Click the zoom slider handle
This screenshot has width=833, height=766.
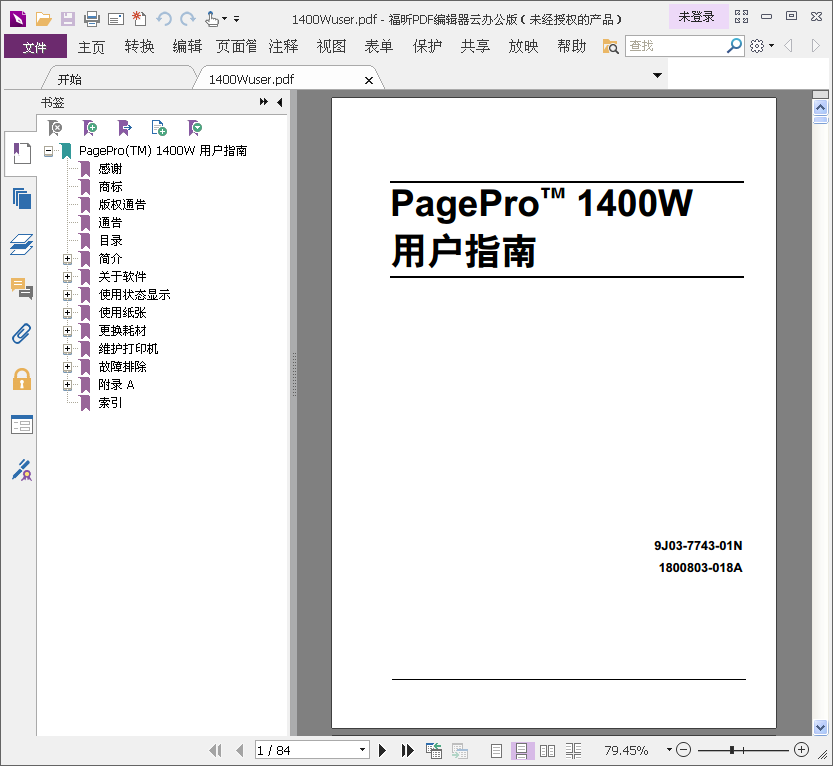pos(732,750)
